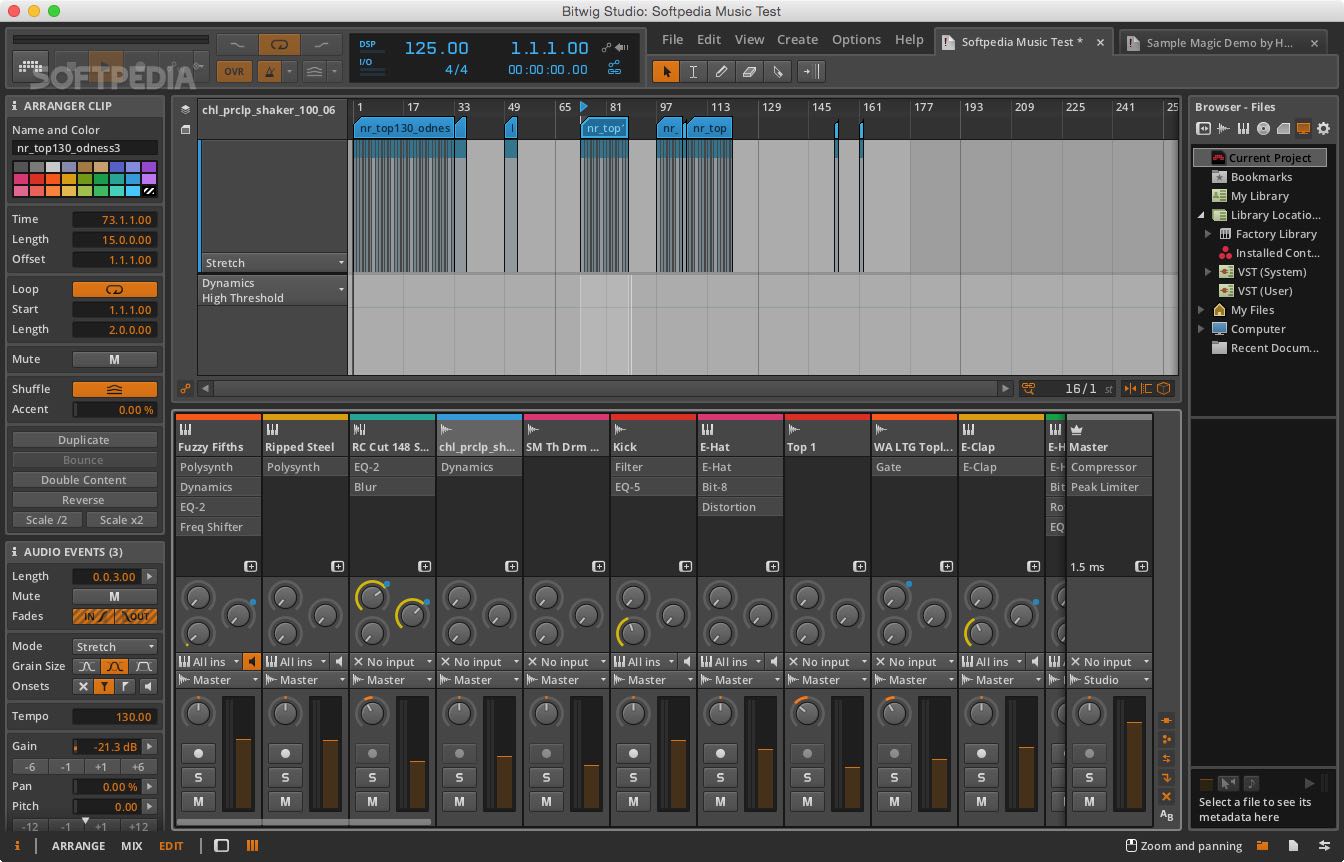The height and width of the screenshot is (862, 1344).
Task: Open the browser settings gear icon
Action: point(1325,128)
